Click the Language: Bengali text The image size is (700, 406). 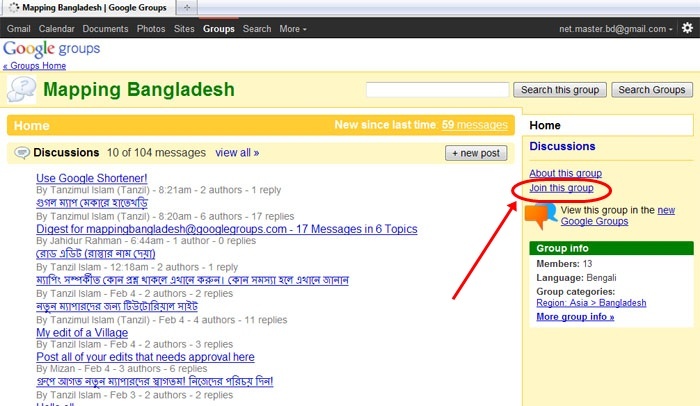(x=576, y=278)
